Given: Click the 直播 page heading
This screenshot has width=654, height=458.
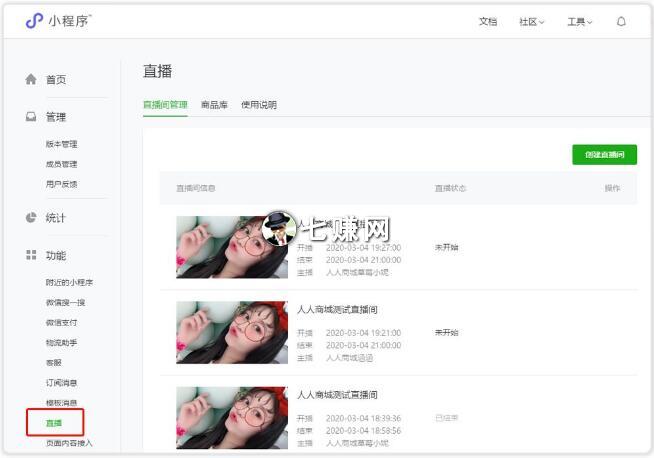Looking at the screenshot, I should (157, 71).
